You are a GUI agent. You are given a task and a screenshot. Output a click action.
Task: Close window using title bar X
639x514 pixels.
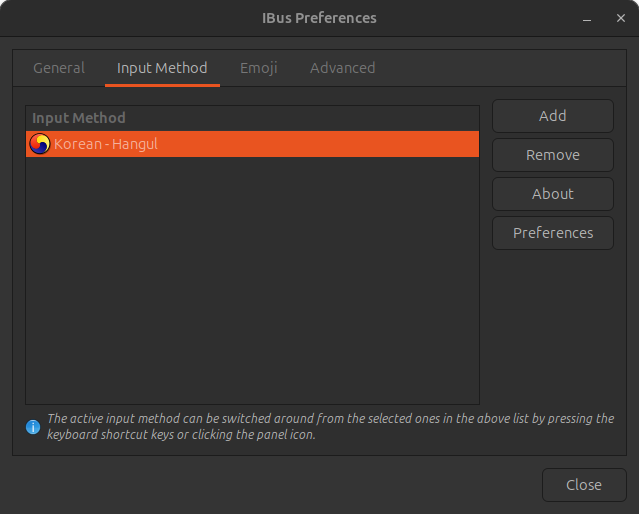click(x=621, y=18)
